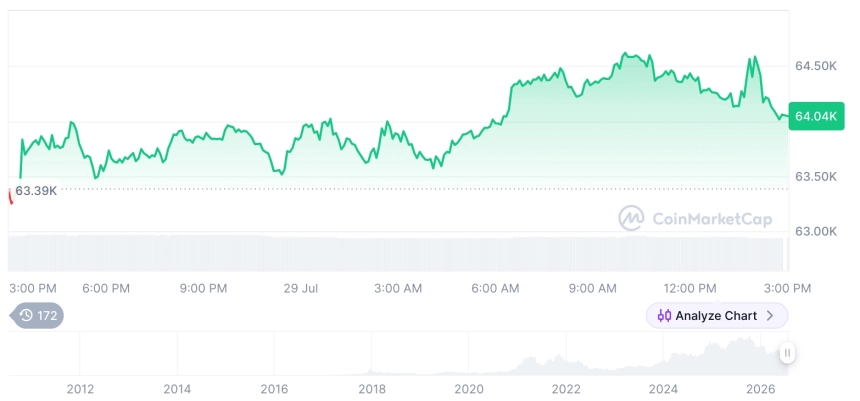The width and height of the screenshot is (860, 401).
Task: Click the CoinMarketCap watermark logo icon
Action: pos(631,218)
